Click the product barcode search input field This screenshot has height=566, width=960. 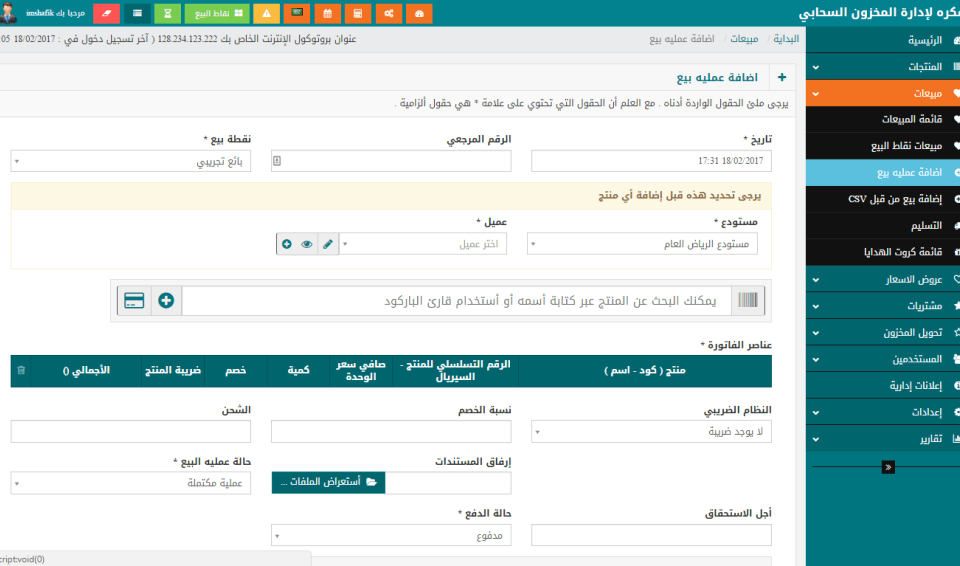click(460, 300)
